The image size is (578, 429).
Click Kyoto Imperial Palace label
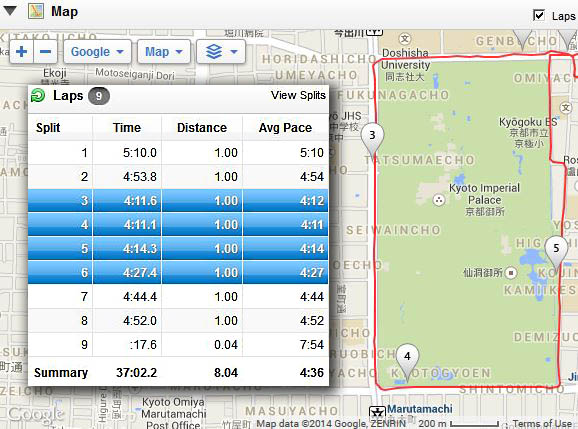[x=484, y=200]
